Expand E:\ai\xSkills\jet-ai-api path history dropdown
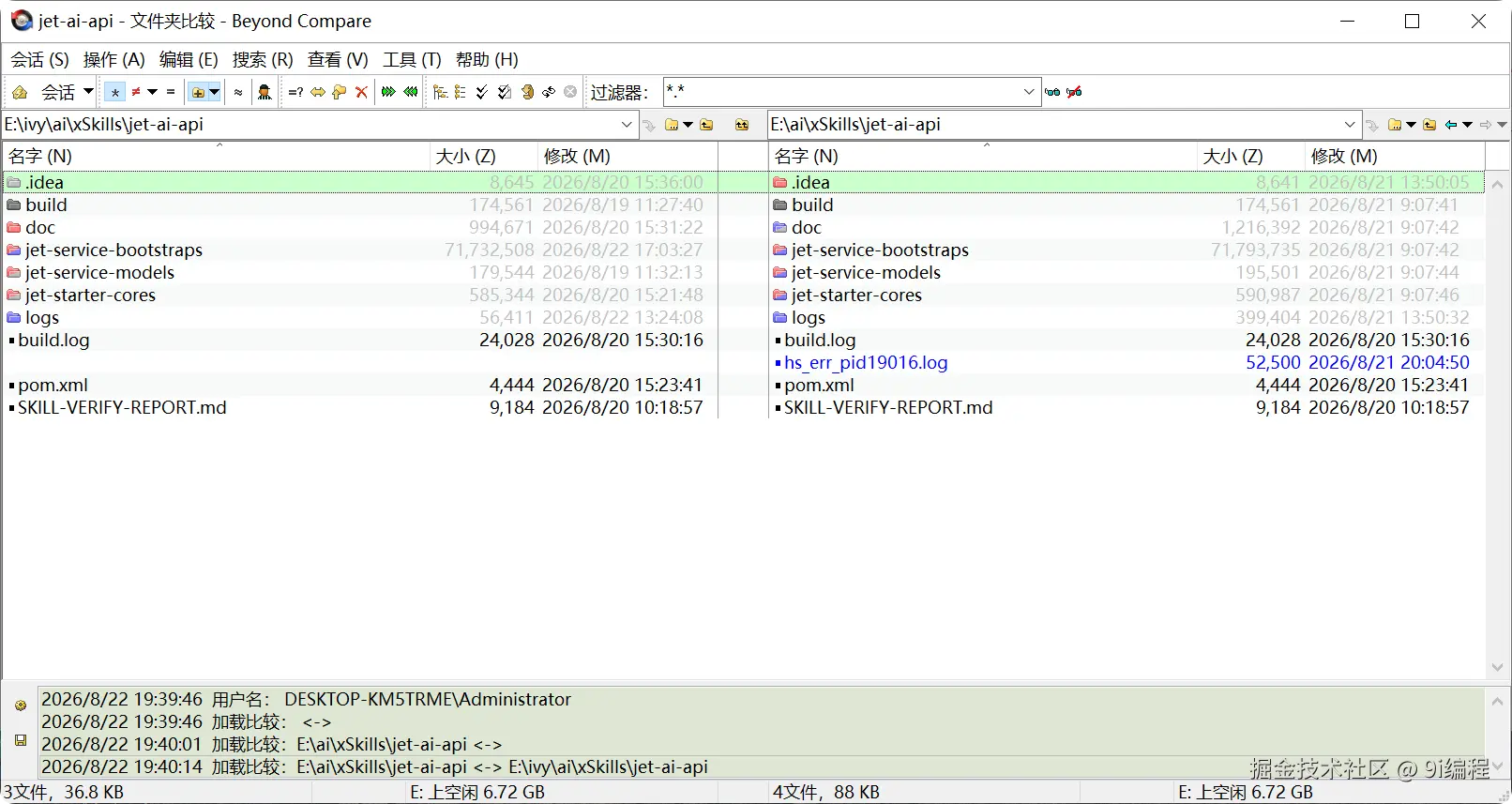This screenshot has height=804, width=1512. [1350, 125]
